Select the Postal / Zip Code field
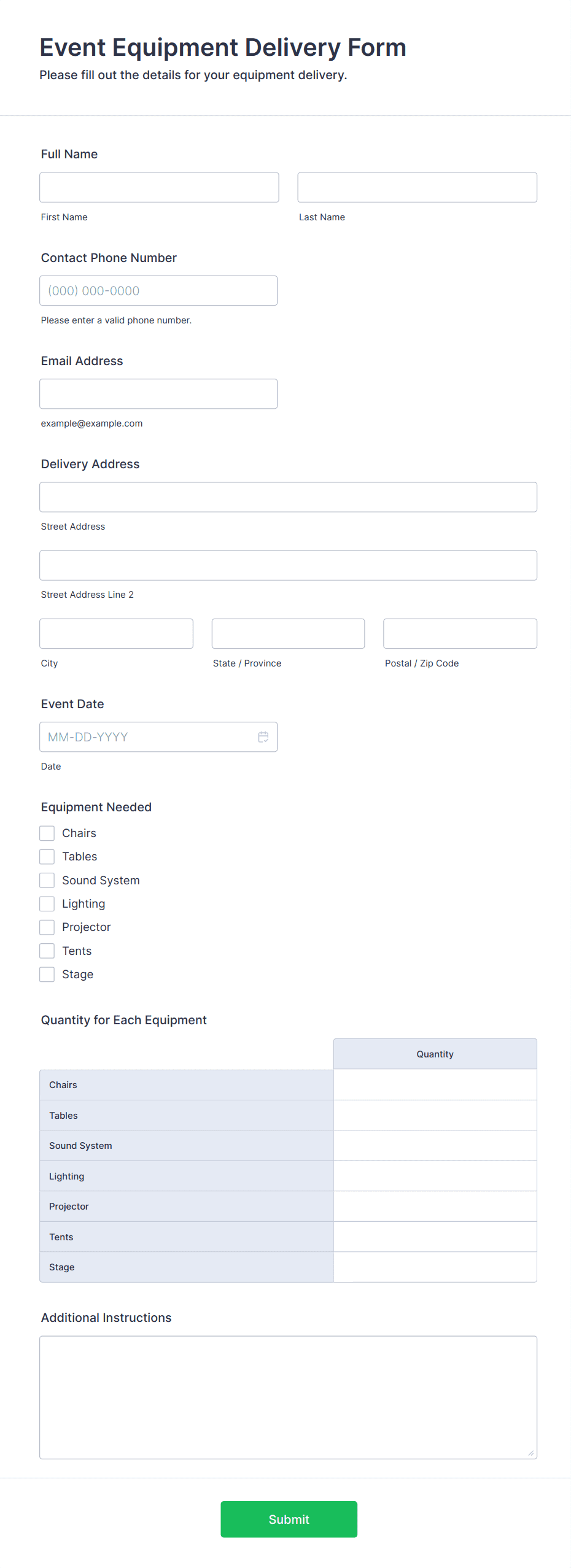This screenshot has width=571, height=1568. 460,633
